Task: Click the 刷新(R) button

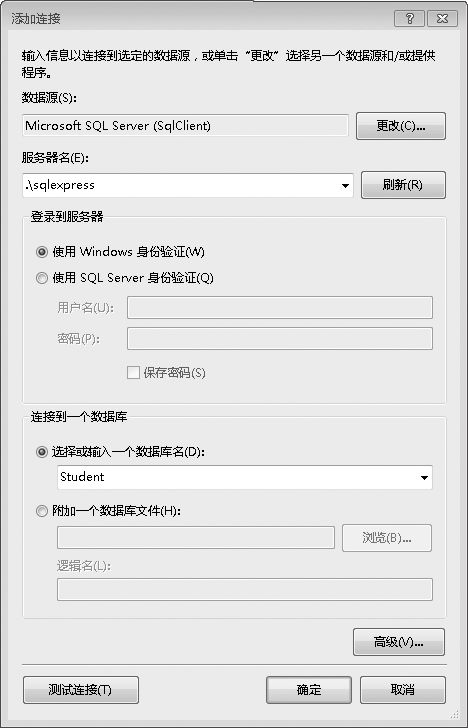Action: 403,185
